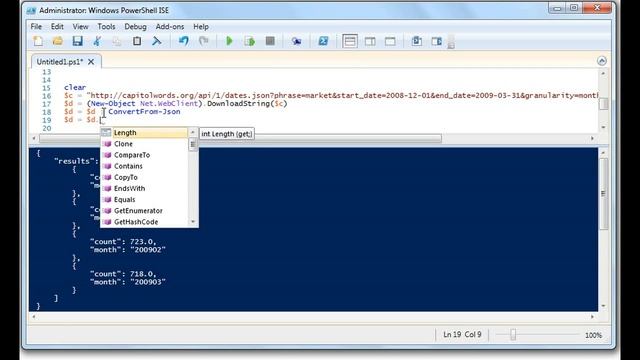The height and width of the screenshot is (360, 640).
Task: Open the Edit menu
Action: (57, 27)
